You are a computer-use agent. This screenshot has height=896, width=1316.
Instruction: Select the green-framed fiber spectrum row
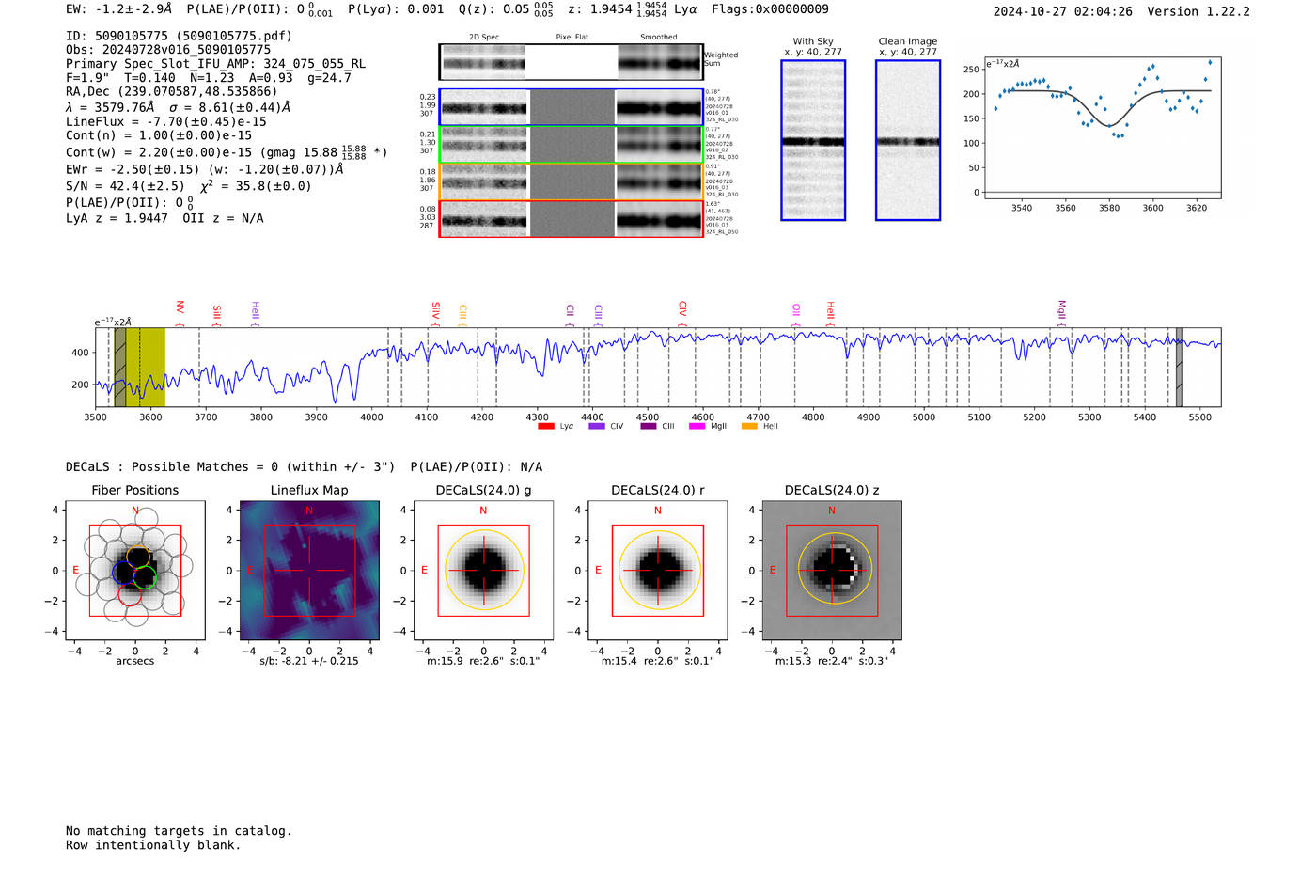[571, 145]
